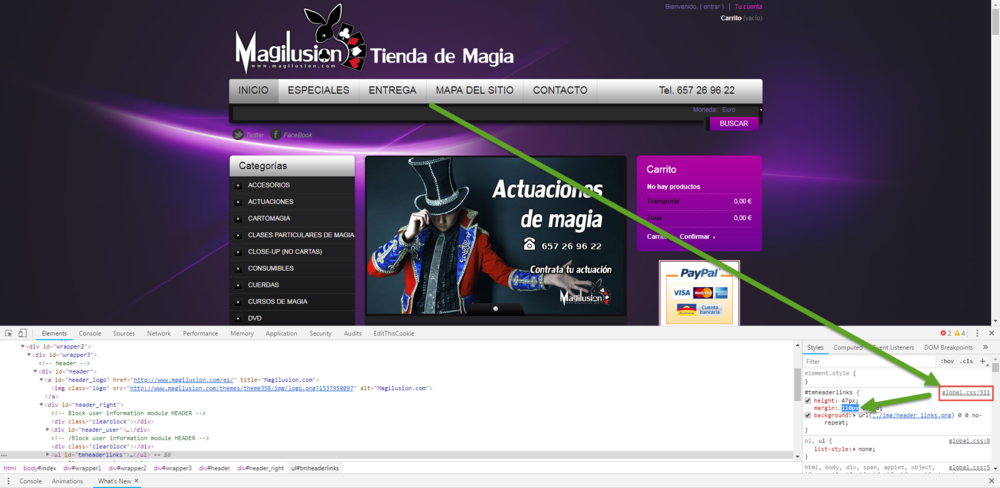
Task: Show more Styles pane tabs with chevrons
Action: [x=985, y=347]
